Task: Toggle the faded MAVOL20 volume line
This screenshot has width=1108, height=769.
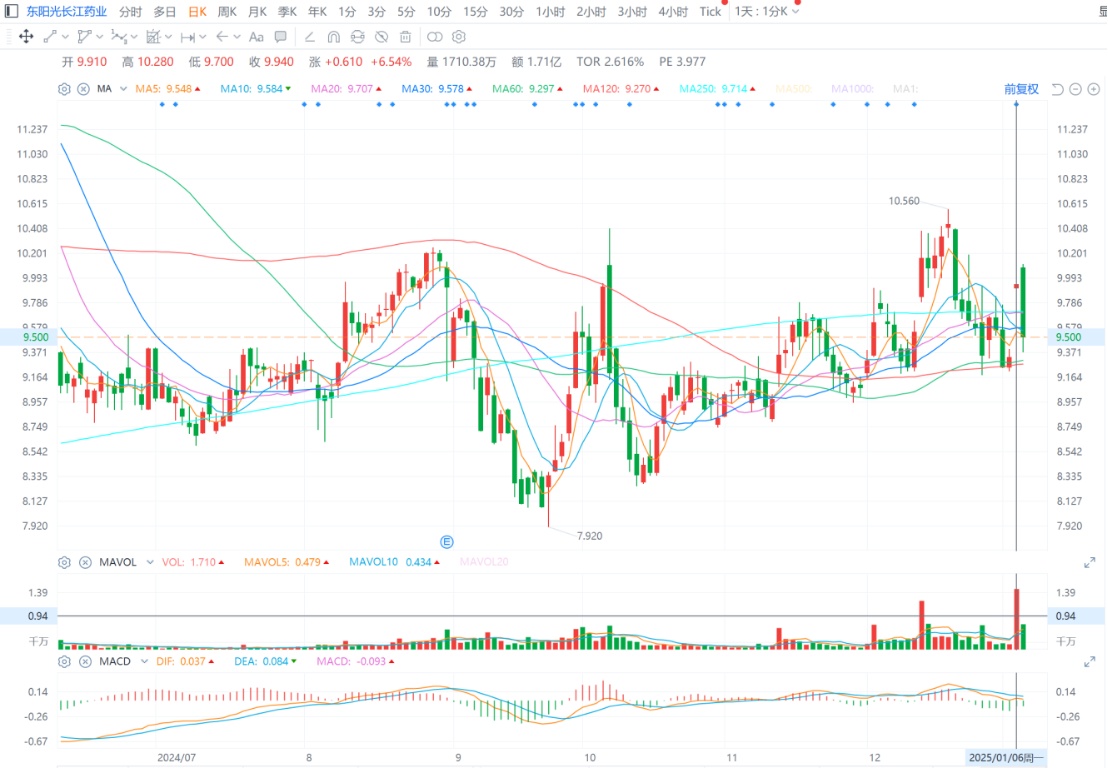Action: coord(484,562)
